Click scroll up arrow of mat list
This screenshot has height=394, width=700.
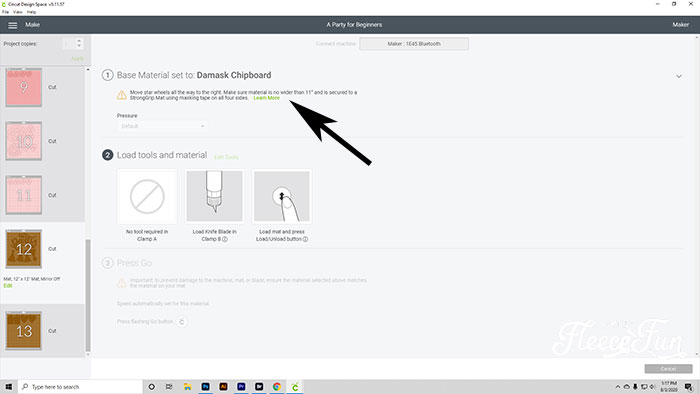[x=88, y=70]
